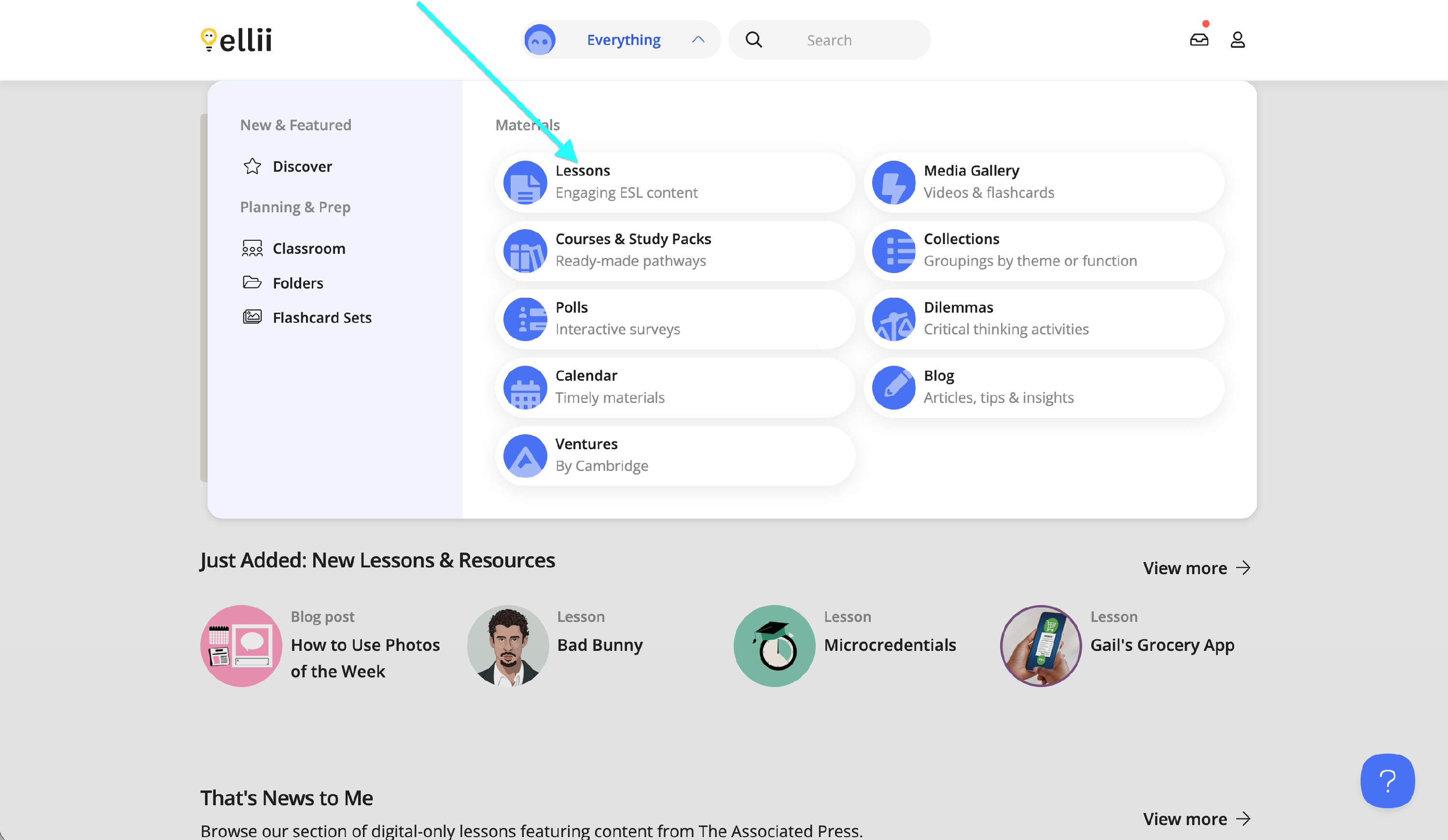The width and height of the screenshot is (1448, 840).
Task: Open the user profile icon
Action: pyautogui.click(x=1237, y=40)
